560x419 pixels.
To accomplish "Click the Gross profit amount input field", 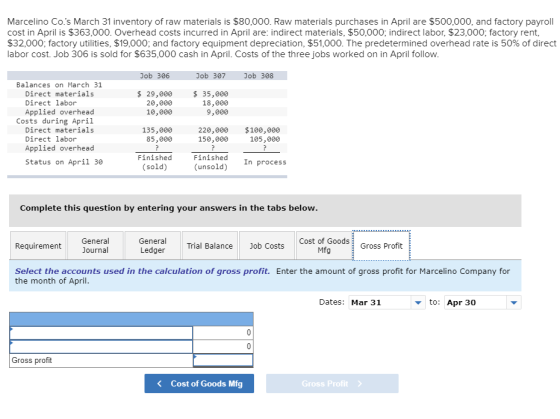I will click(x=223, y=360).
